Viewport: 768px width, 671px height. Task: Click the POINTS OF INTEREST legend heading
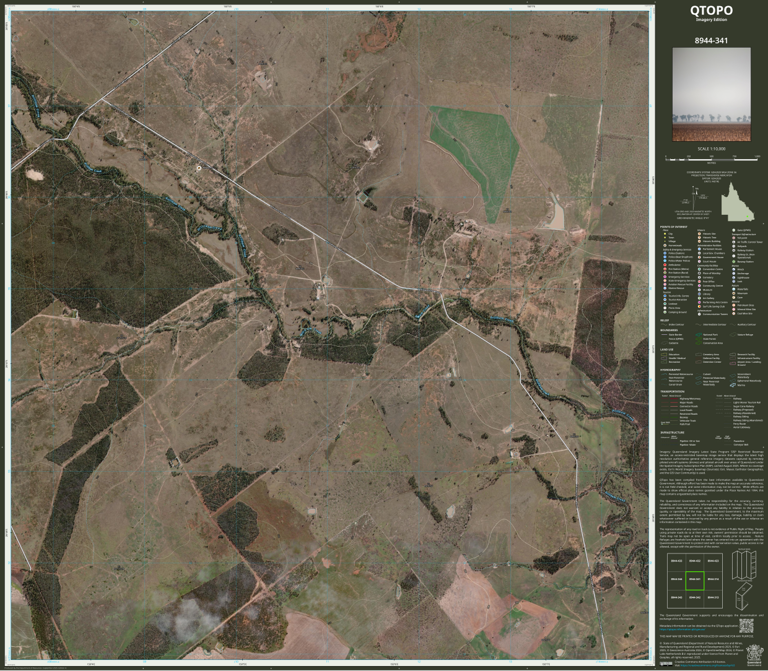(673, 227)
